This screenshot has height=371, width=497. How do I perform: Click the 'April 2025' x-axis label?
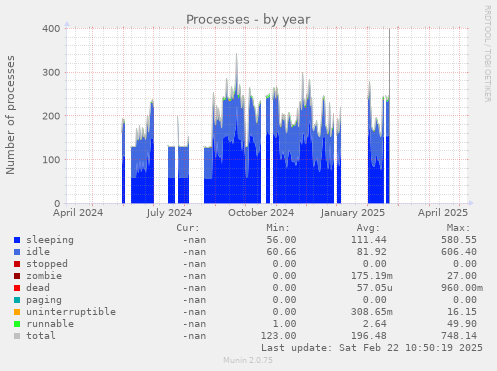pos(443,213)
